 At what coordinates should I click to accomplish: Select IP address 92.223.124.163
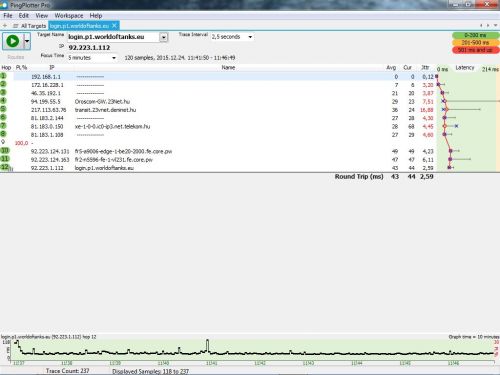[x=50, y=160]
